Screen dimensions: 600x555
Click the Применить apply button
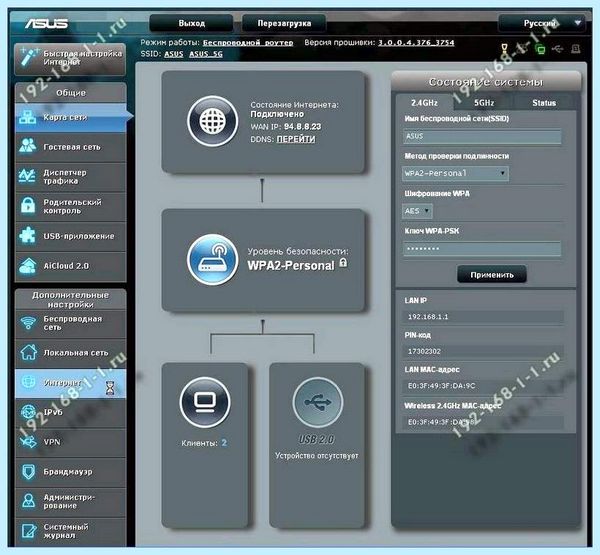pyautogui.click(x=492, y=274)
